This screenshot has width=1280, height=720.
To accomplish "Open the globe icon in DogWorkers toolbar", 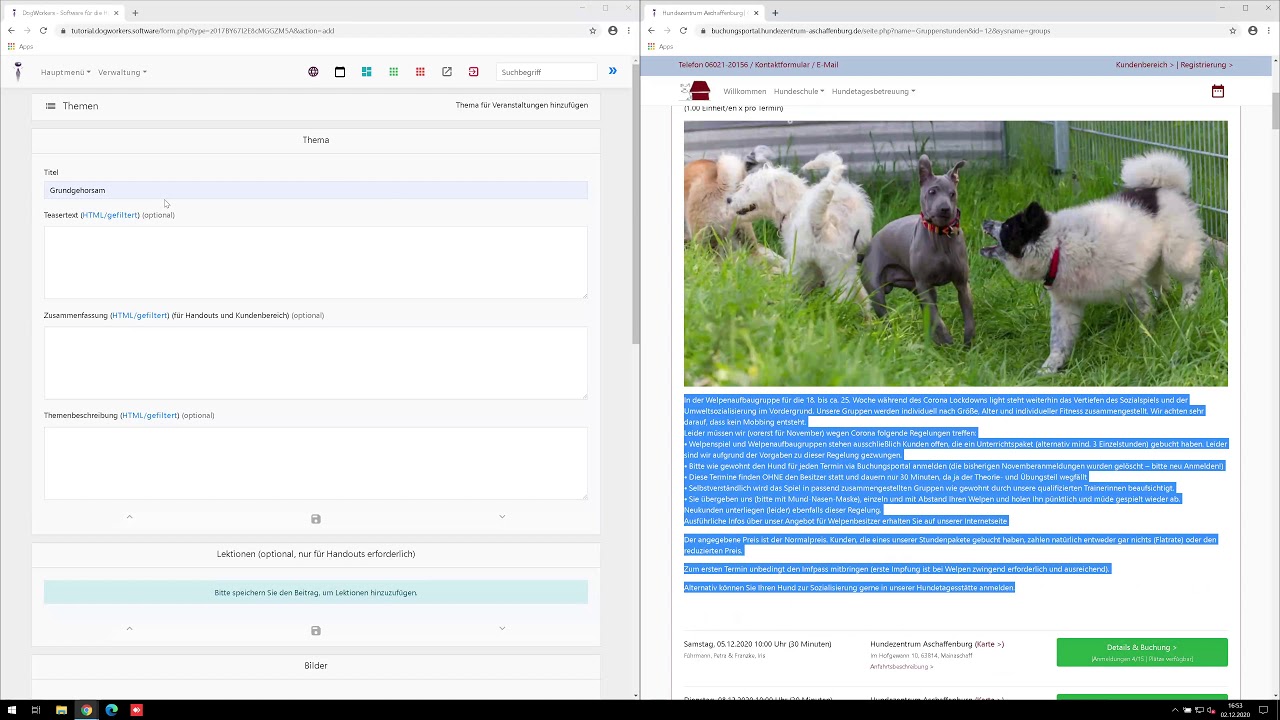I will click(313, 72).
